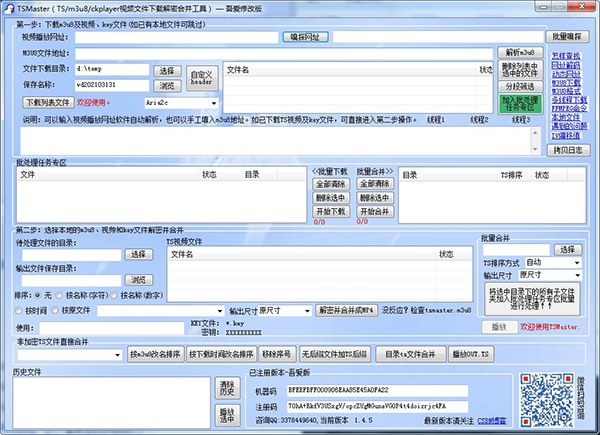Viewport: 600px width, 435px height.
Task: Select 按名称(数字) sorting option
Action: [x=114, y=295]
